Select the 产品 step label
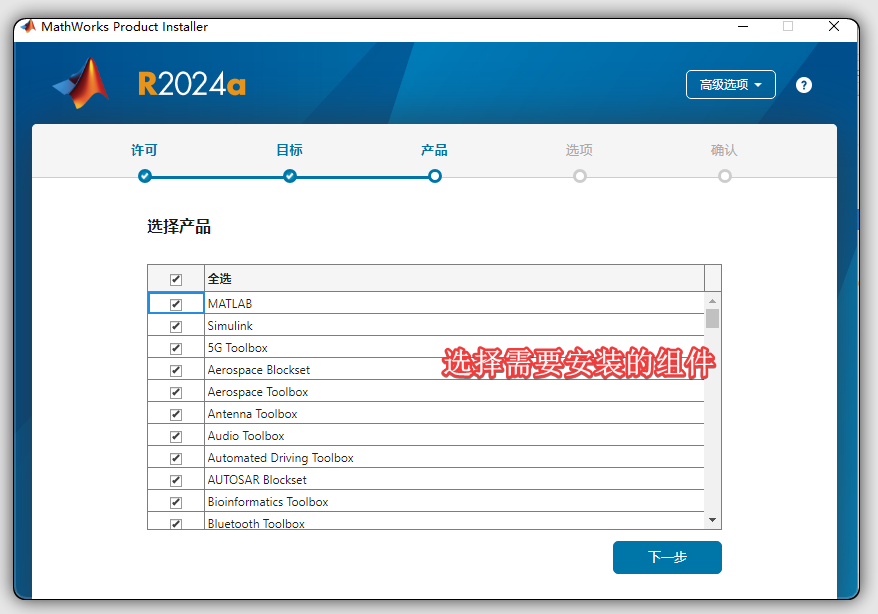 click(435, 150)
